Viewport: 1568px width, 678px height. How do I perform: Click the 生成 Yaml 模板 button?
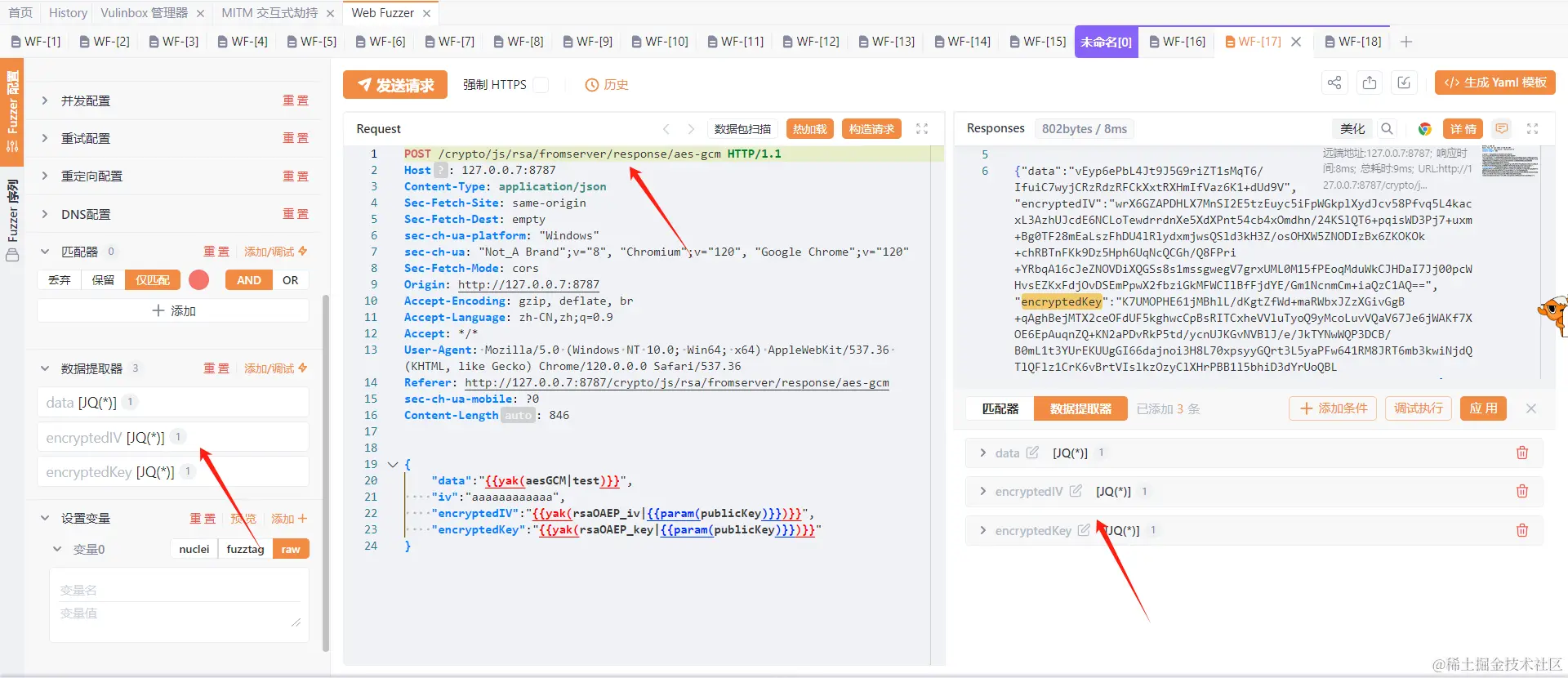pos(1495,83)
